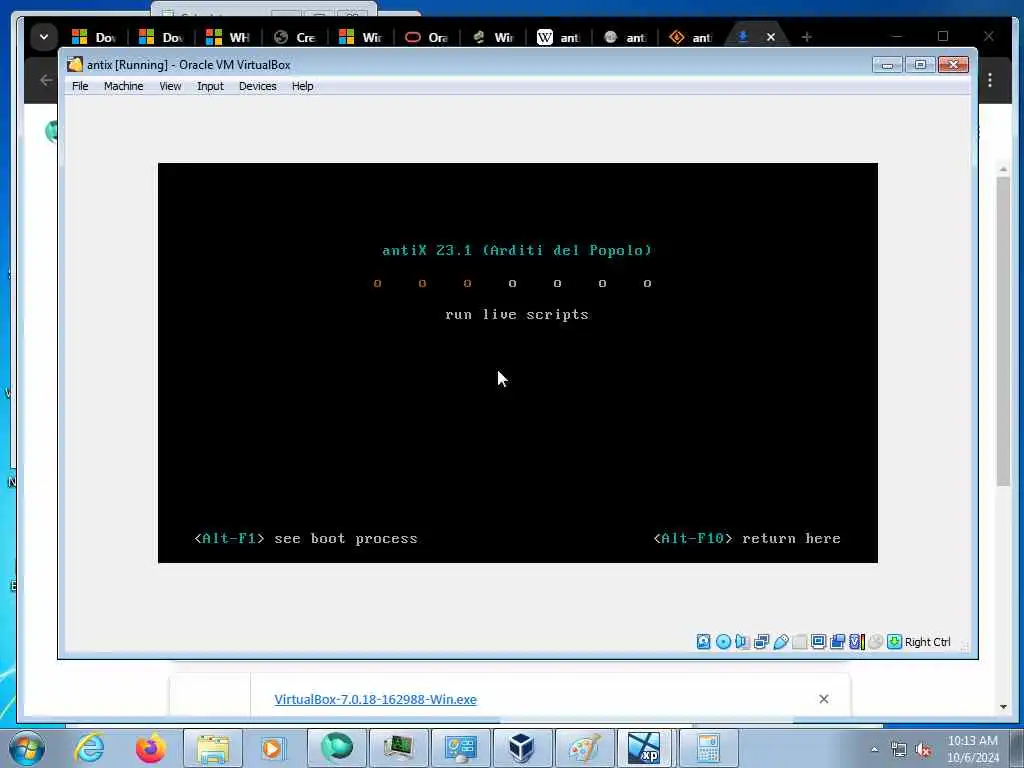Switch to the 'WH' Microsoft tab

228,37
